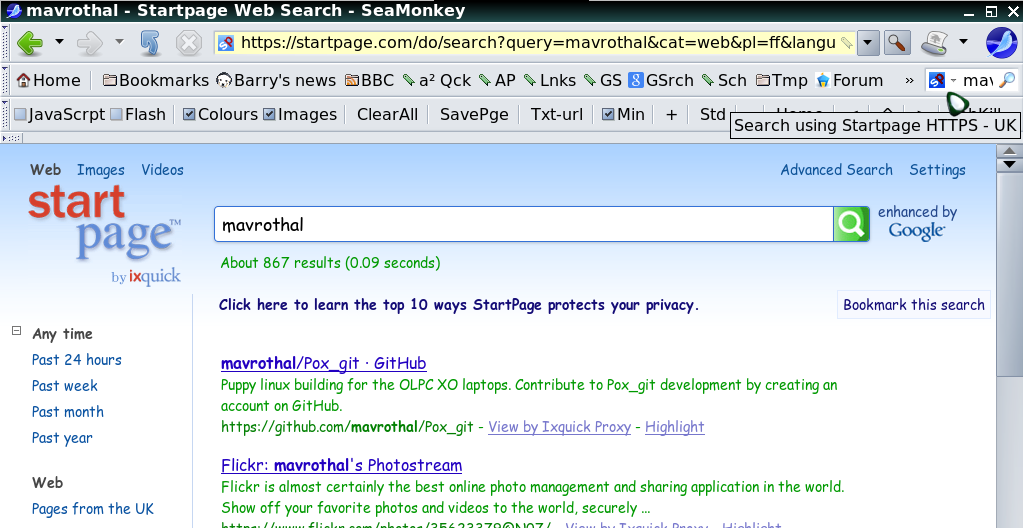
Task: Click the SavePge toolbar button
Action: click(x=474, y=114)
